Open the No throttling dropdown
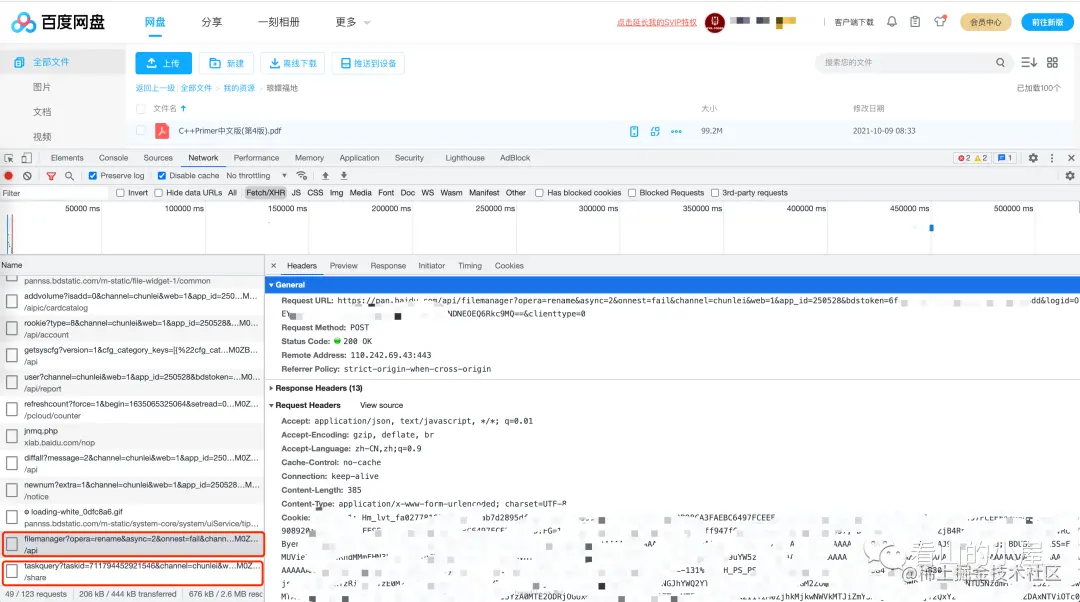The image size is (1080, 602). 256,176
